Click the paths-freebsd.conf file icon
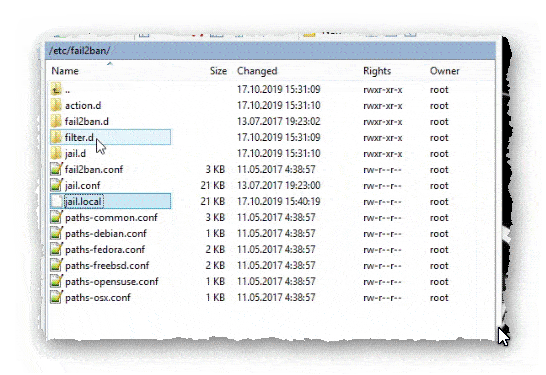The image size is (546, 375). point(56,265)
